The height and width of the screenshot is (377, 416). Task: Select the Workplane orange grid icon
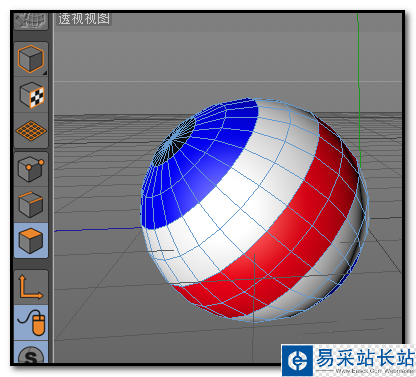pos(31,130)
